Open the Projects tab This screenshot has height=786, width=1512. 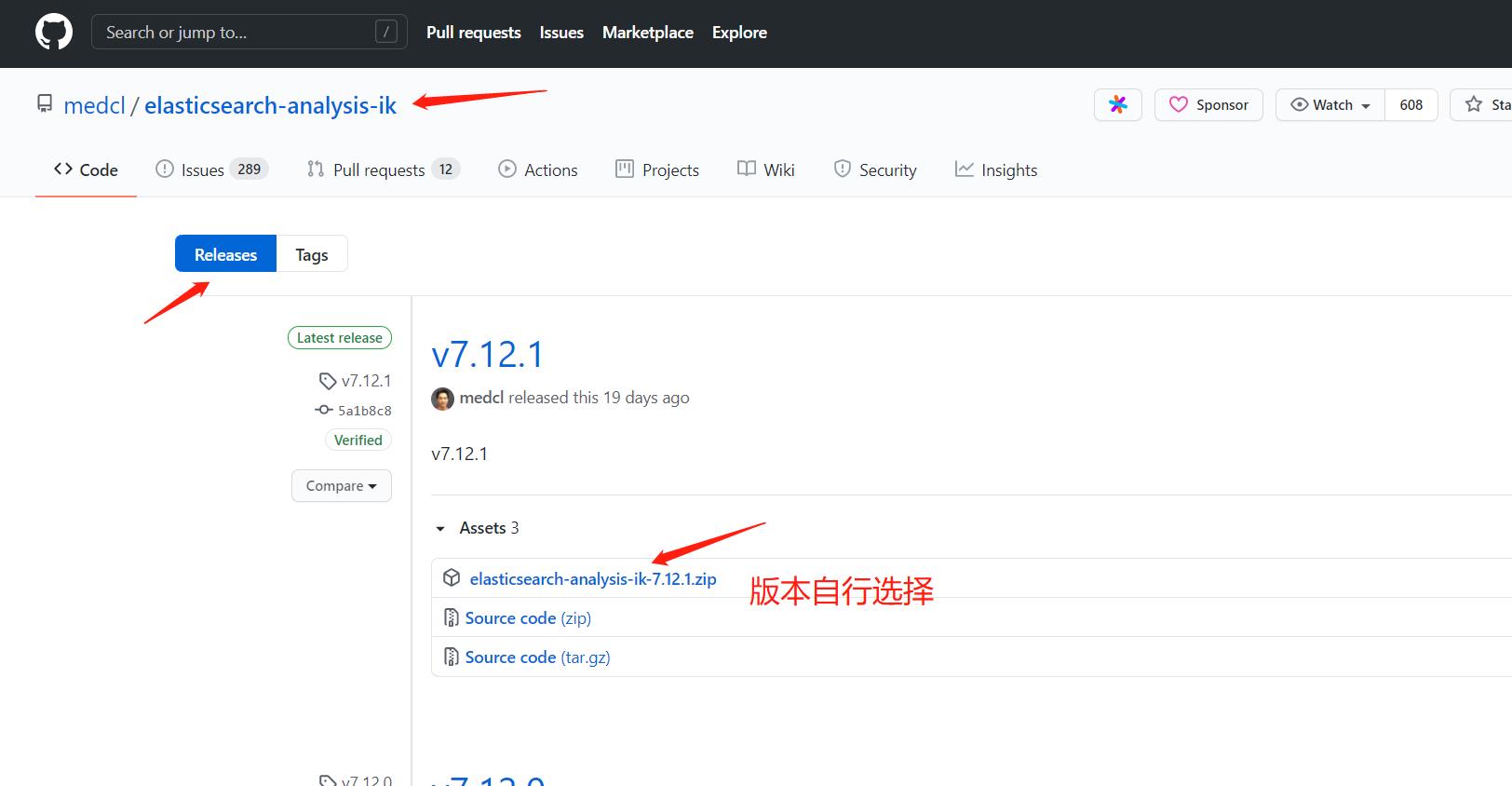click(x=657, y=169)
